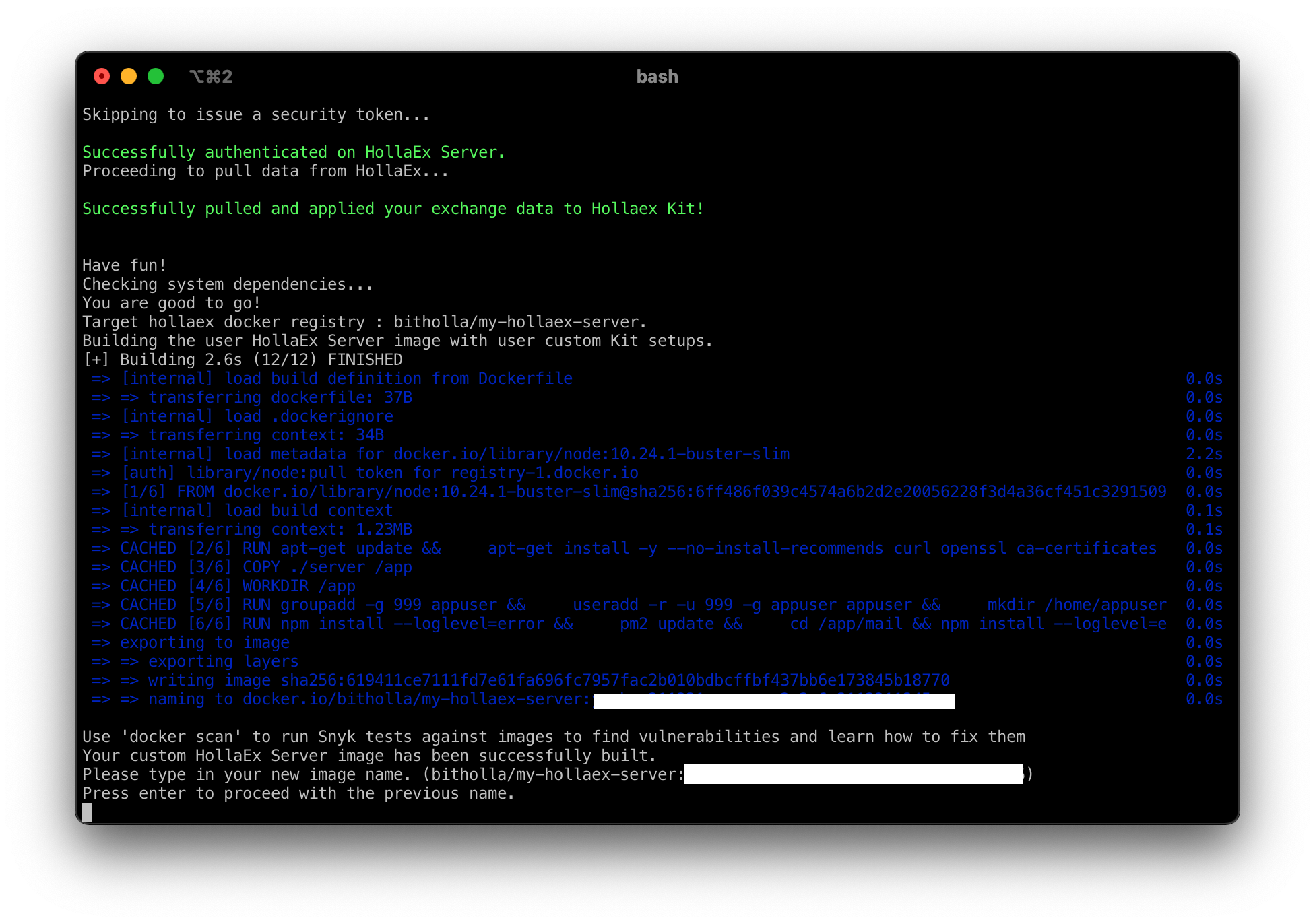Click 'Target hollaex docker registry' line
Viewport: 1315px width, 924px height.
tap(364, 322)
